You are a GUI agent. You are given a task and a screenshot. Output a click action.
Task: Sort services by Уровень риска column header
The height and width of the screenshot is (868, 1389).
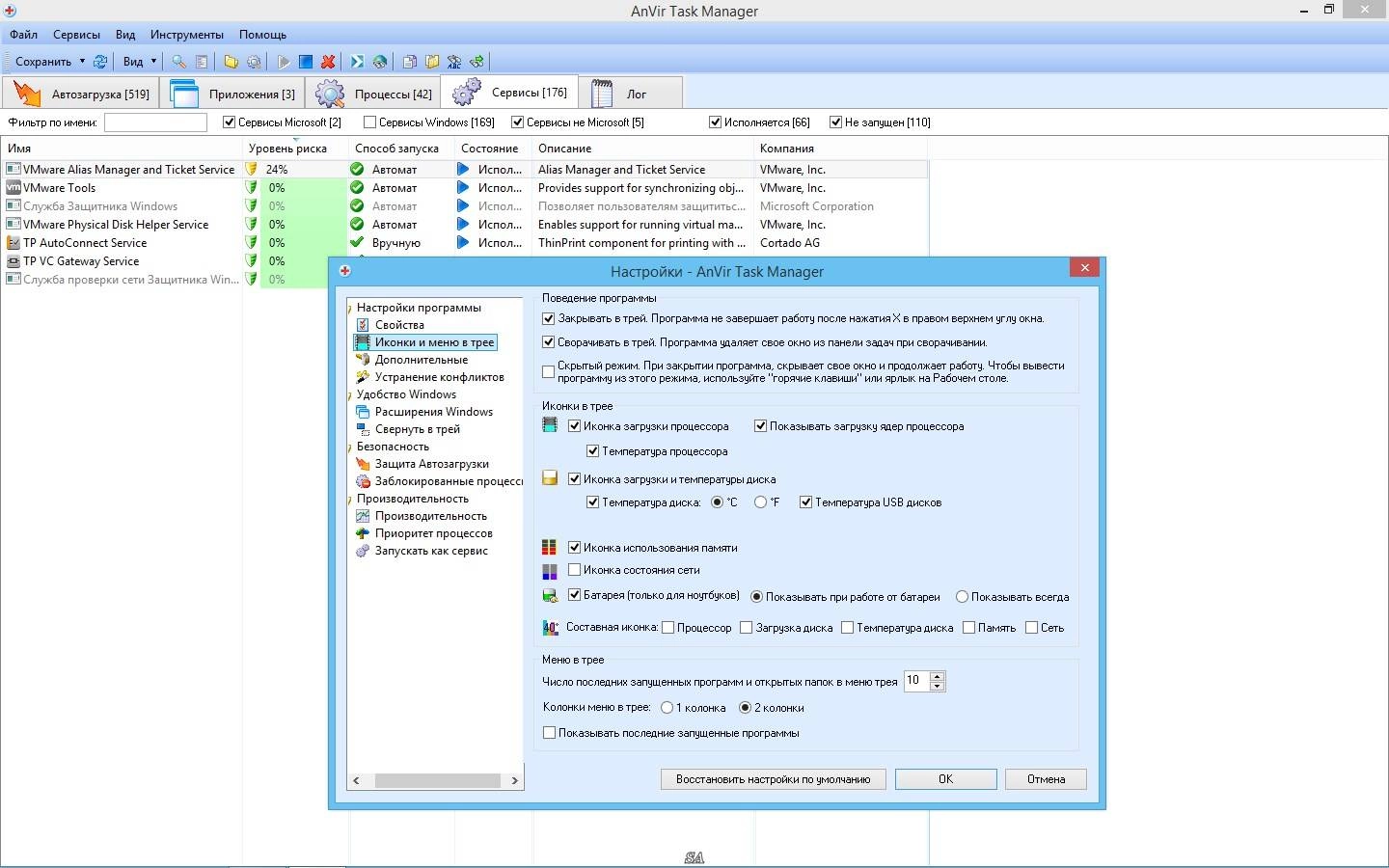(295, 149)
